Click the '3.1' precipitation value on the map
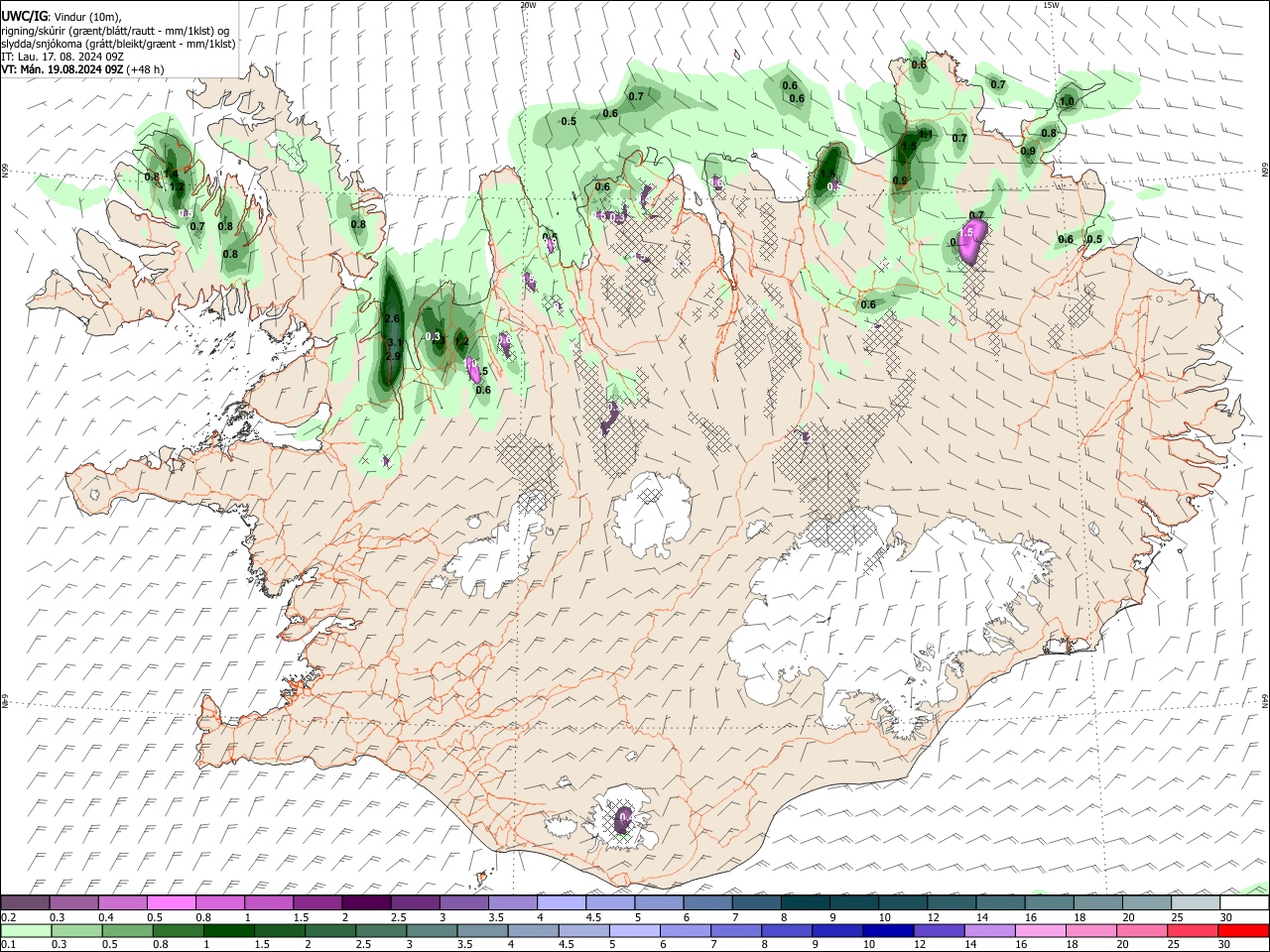 pos(393,343)
